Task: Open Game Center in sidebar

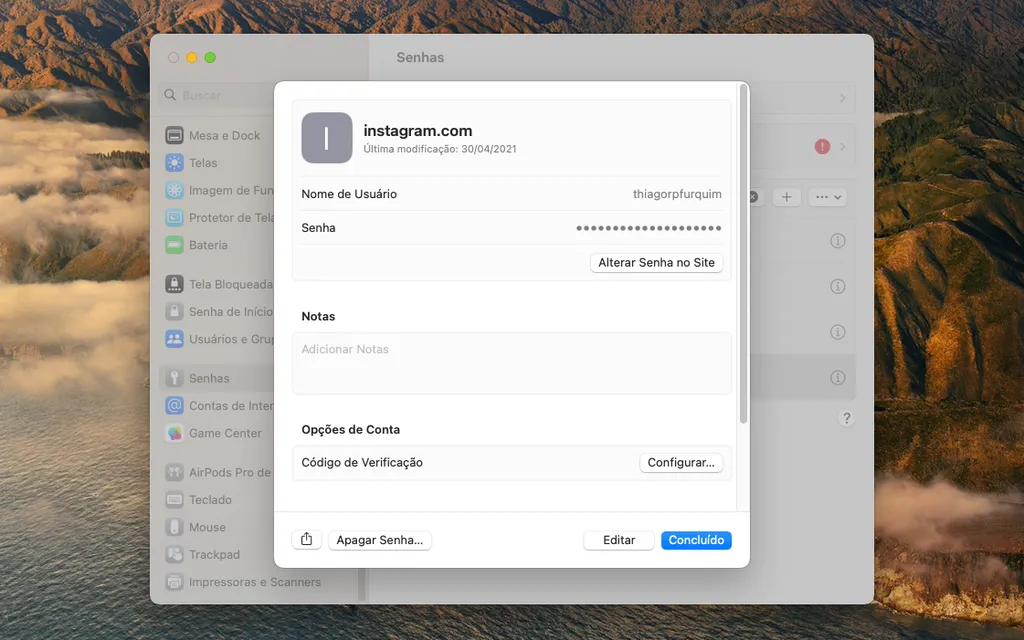Action: coord(214,434)
